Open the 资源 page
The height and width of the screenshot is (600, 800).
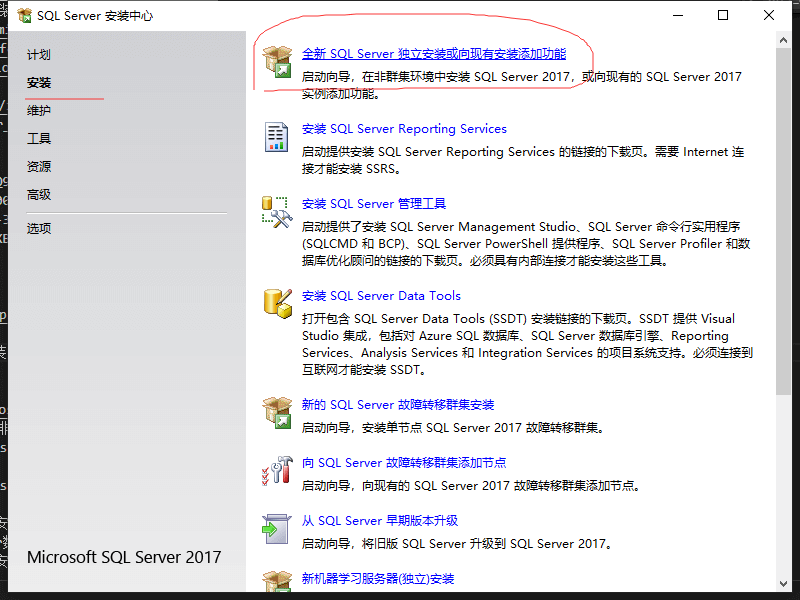(39, 167)
